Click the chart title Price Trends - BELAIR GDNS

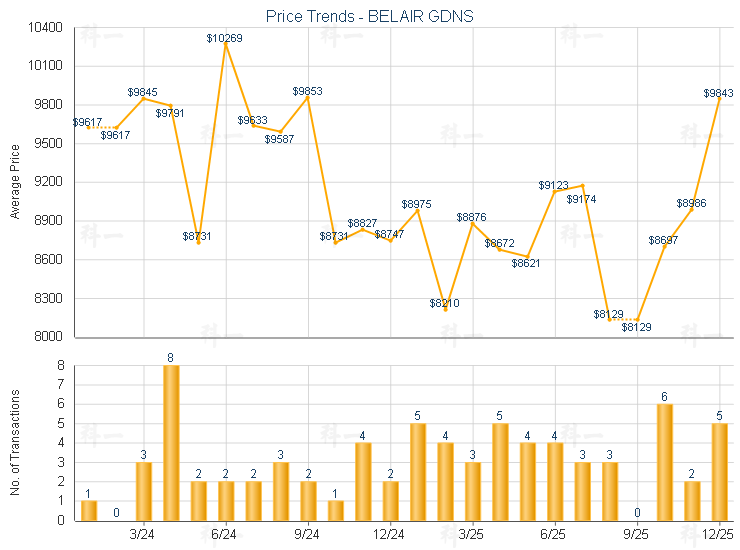(x=370, y=16)
